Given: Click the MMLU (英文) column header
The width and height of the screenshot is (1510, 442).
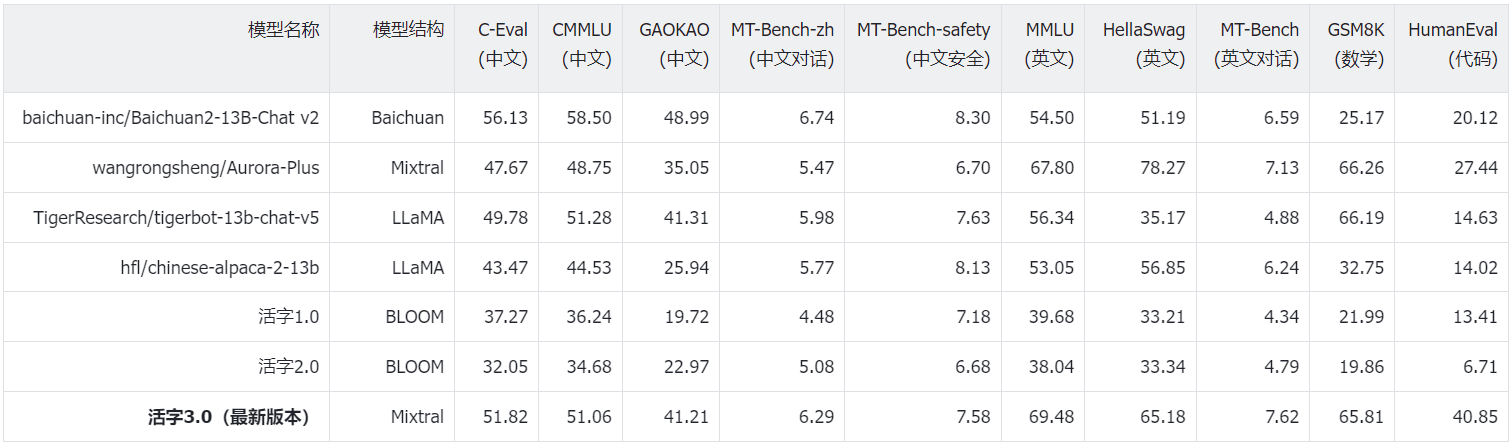Looking at the screenshot, I should pos(1049,44).
